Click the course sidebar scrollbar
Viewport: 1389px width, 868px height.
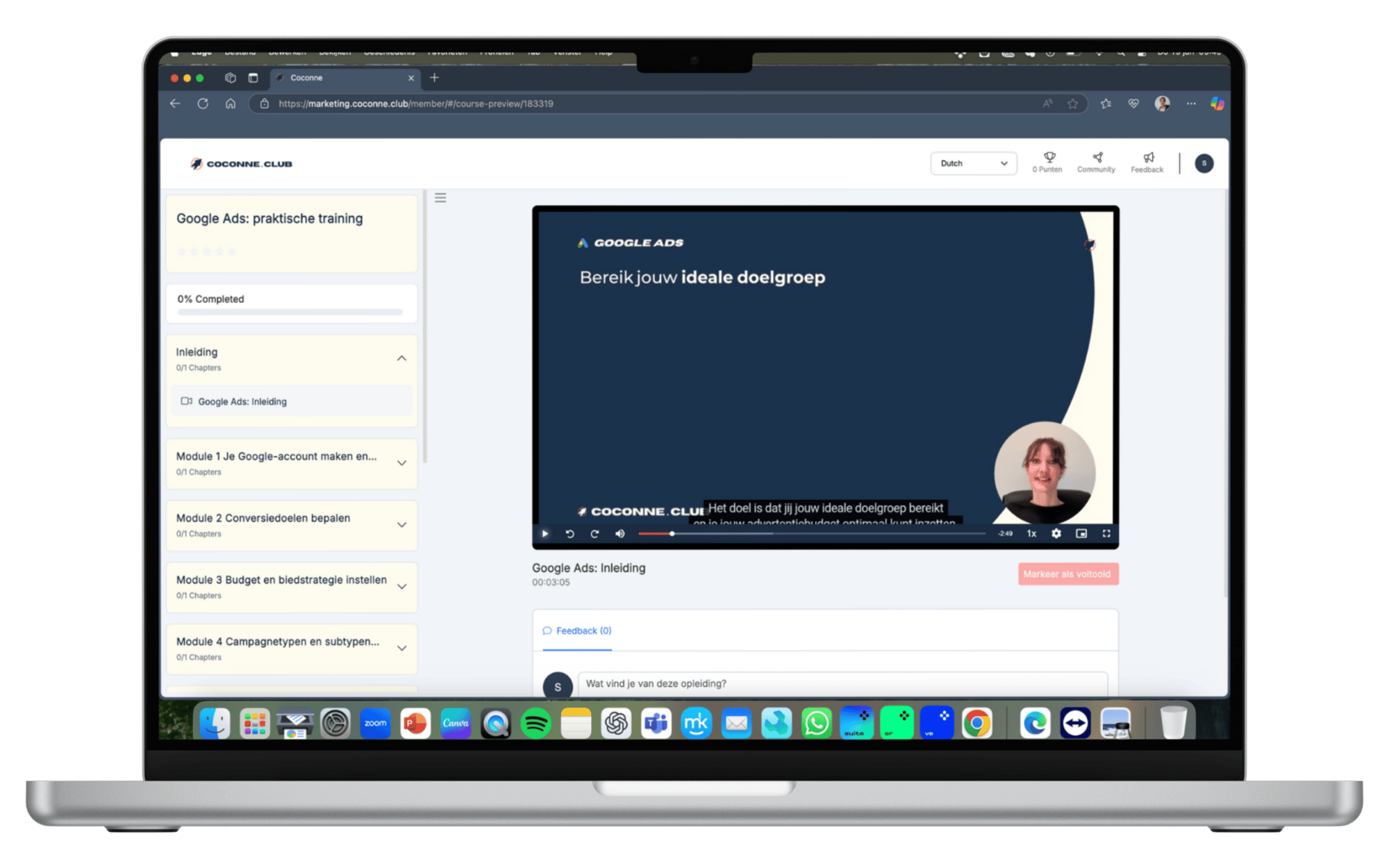424,326
